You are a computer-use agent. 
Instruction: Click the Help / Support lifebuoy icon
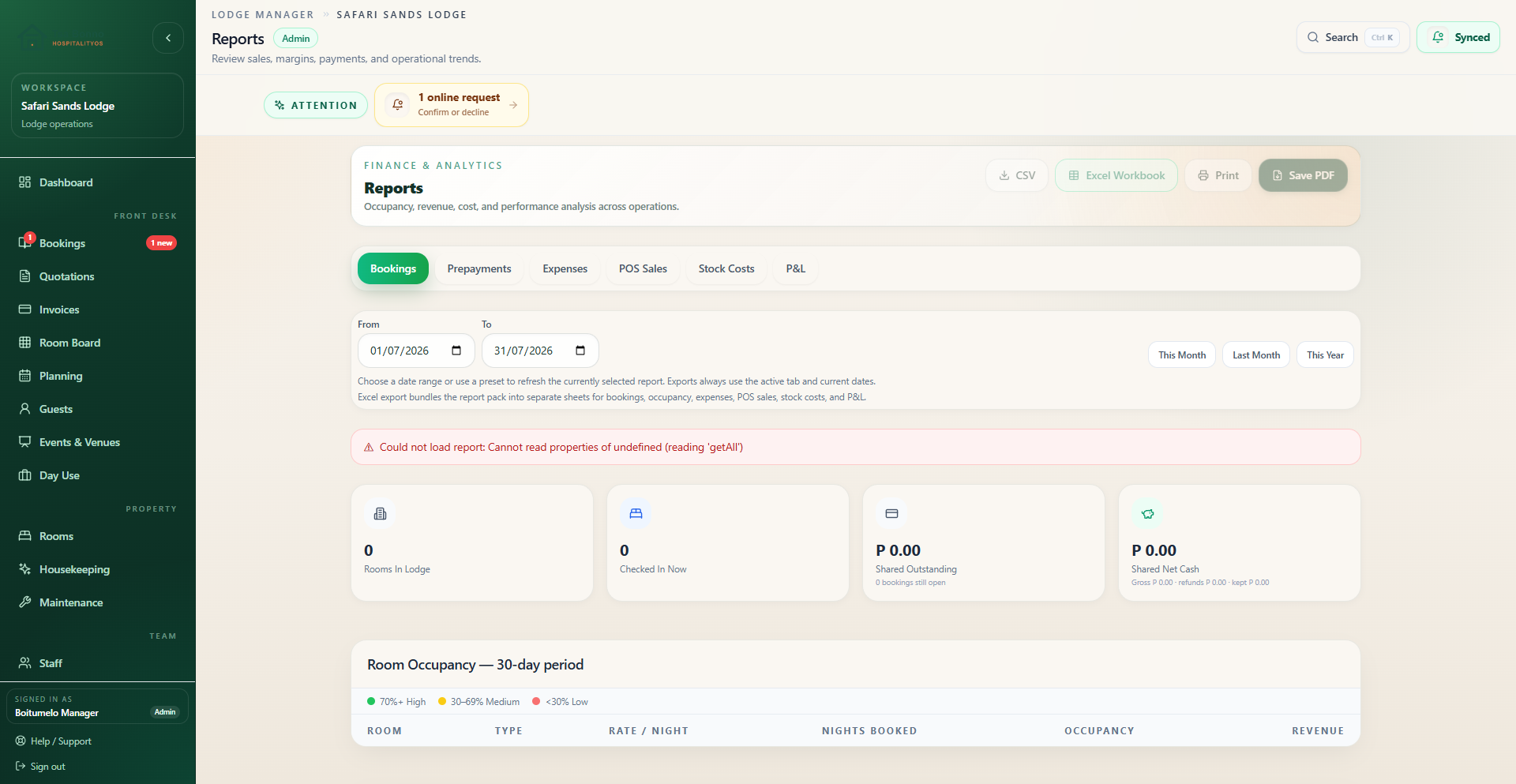coord(21,741)
